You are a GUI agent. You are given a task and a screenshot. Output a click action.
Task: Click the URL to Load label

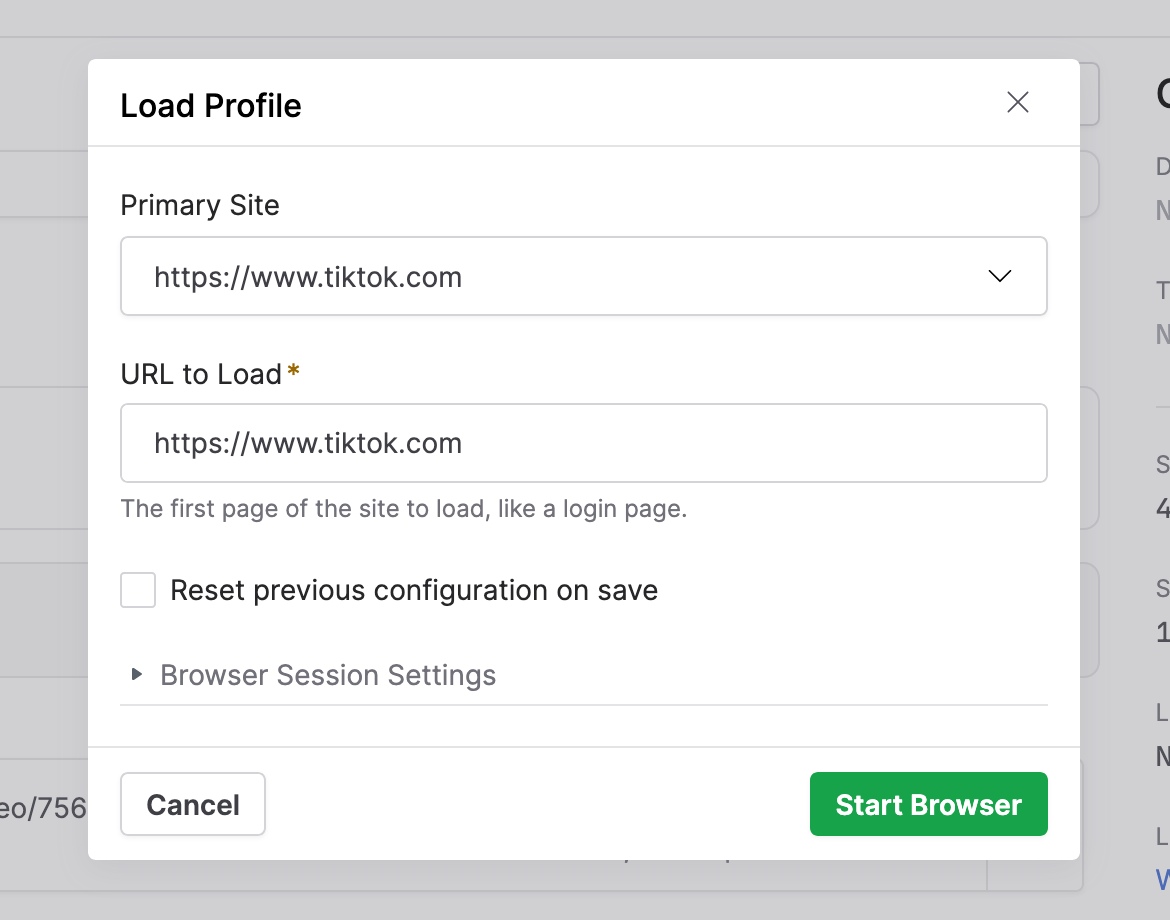(x=200, y=374)
